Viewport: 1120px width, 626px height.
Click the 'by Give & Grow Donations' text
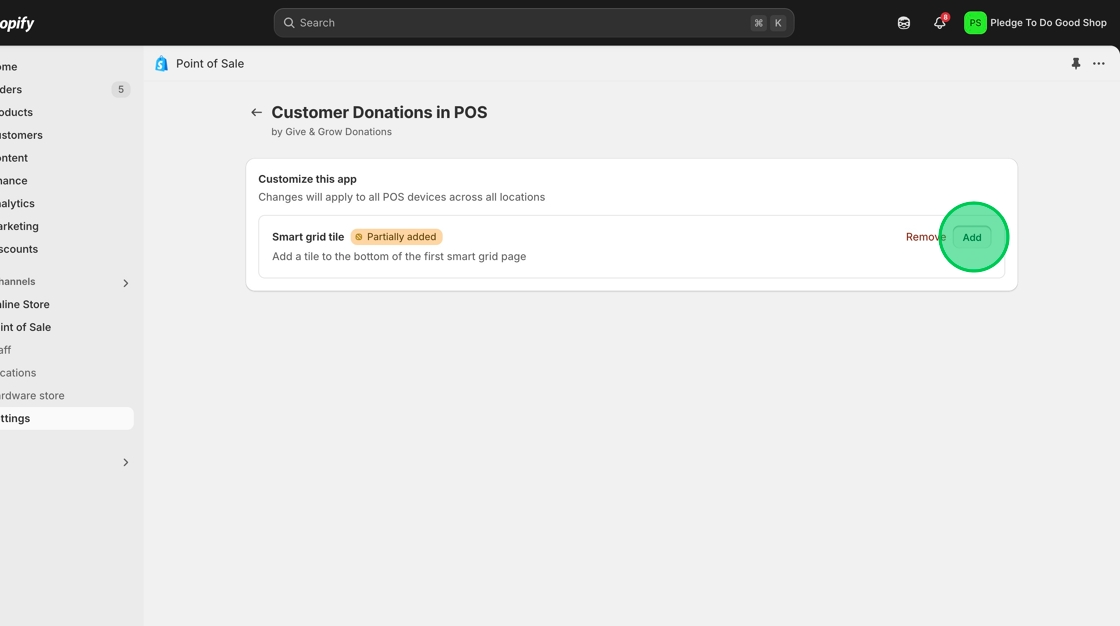[x=331, y=131]
